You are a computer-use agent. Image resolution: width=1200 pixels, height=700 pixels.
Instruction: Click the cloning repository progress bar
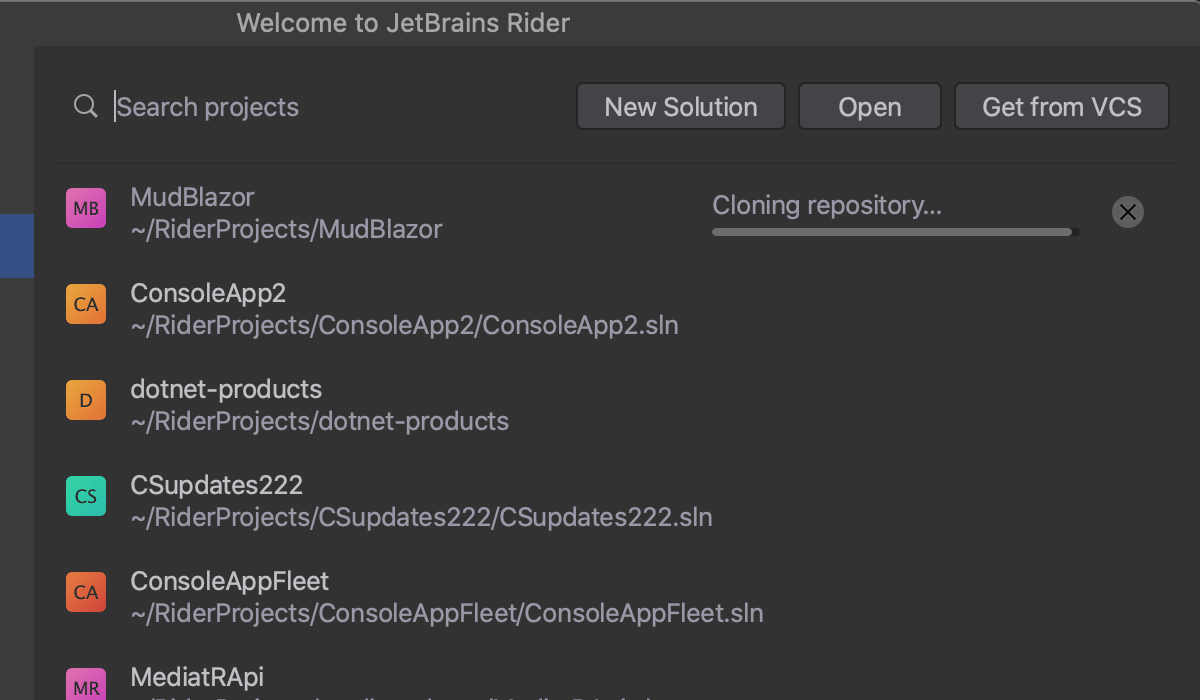[x=894, y=232]
